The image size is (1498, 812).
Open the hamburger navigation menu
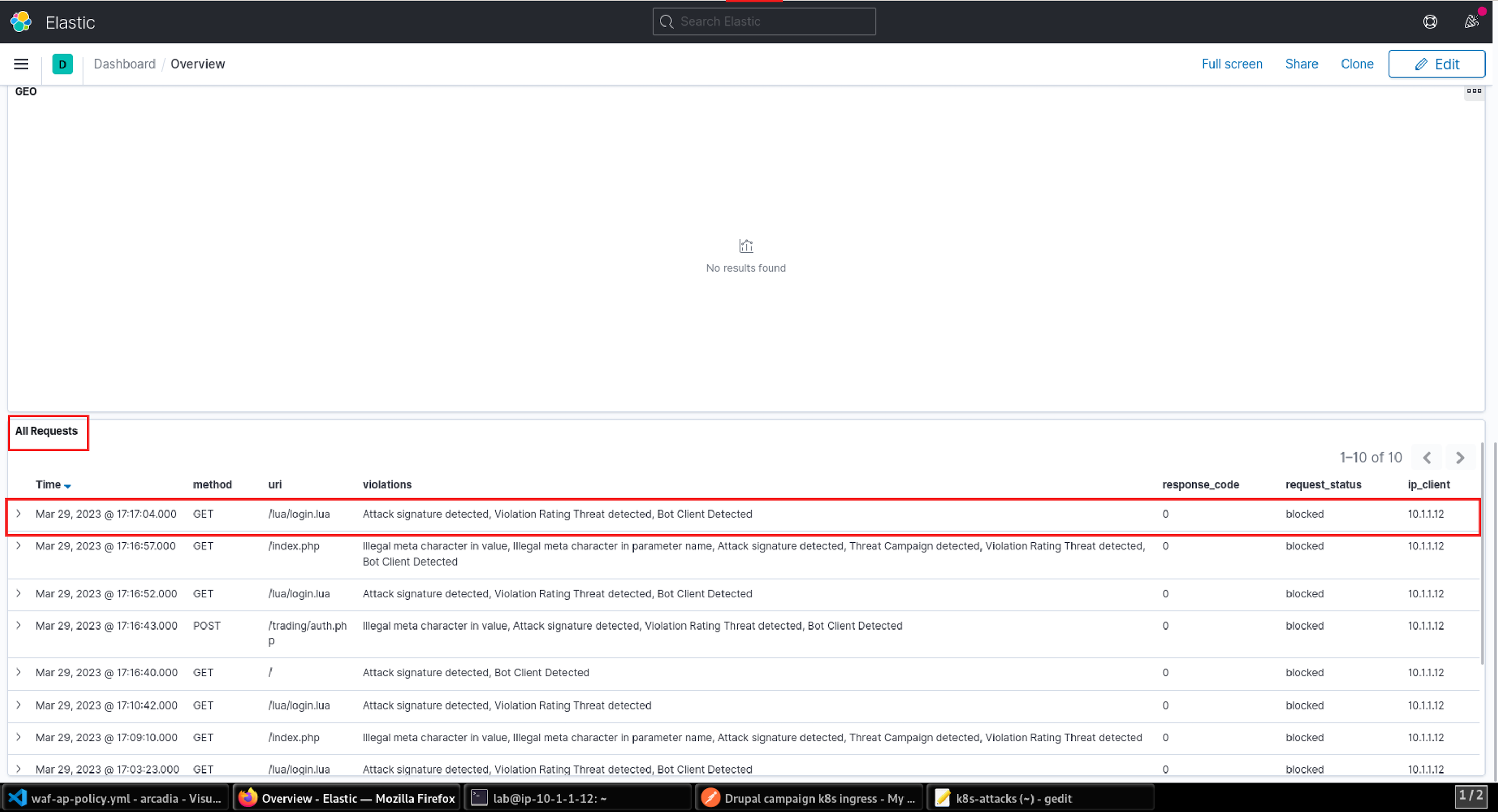point(21,64)
